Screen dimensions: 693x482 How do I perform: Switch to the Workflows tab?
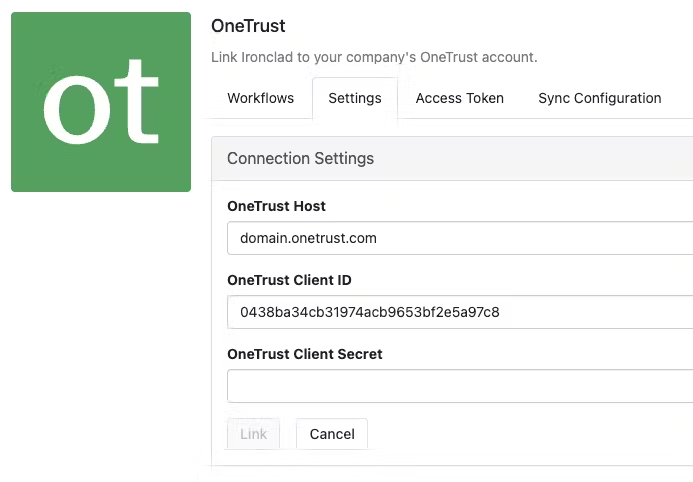[x=260, y=98]
